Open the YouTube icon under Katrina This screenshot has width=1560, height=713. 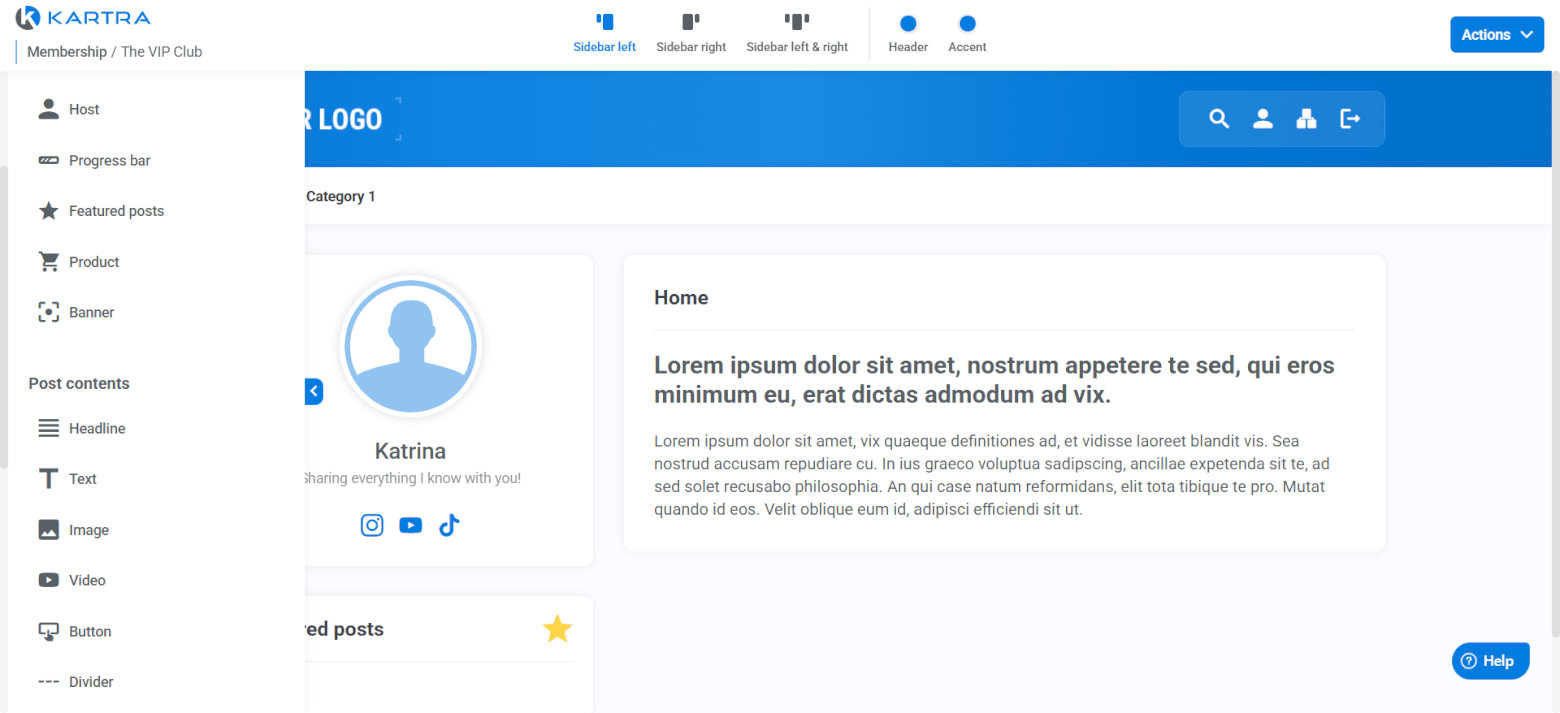point(410,525)
